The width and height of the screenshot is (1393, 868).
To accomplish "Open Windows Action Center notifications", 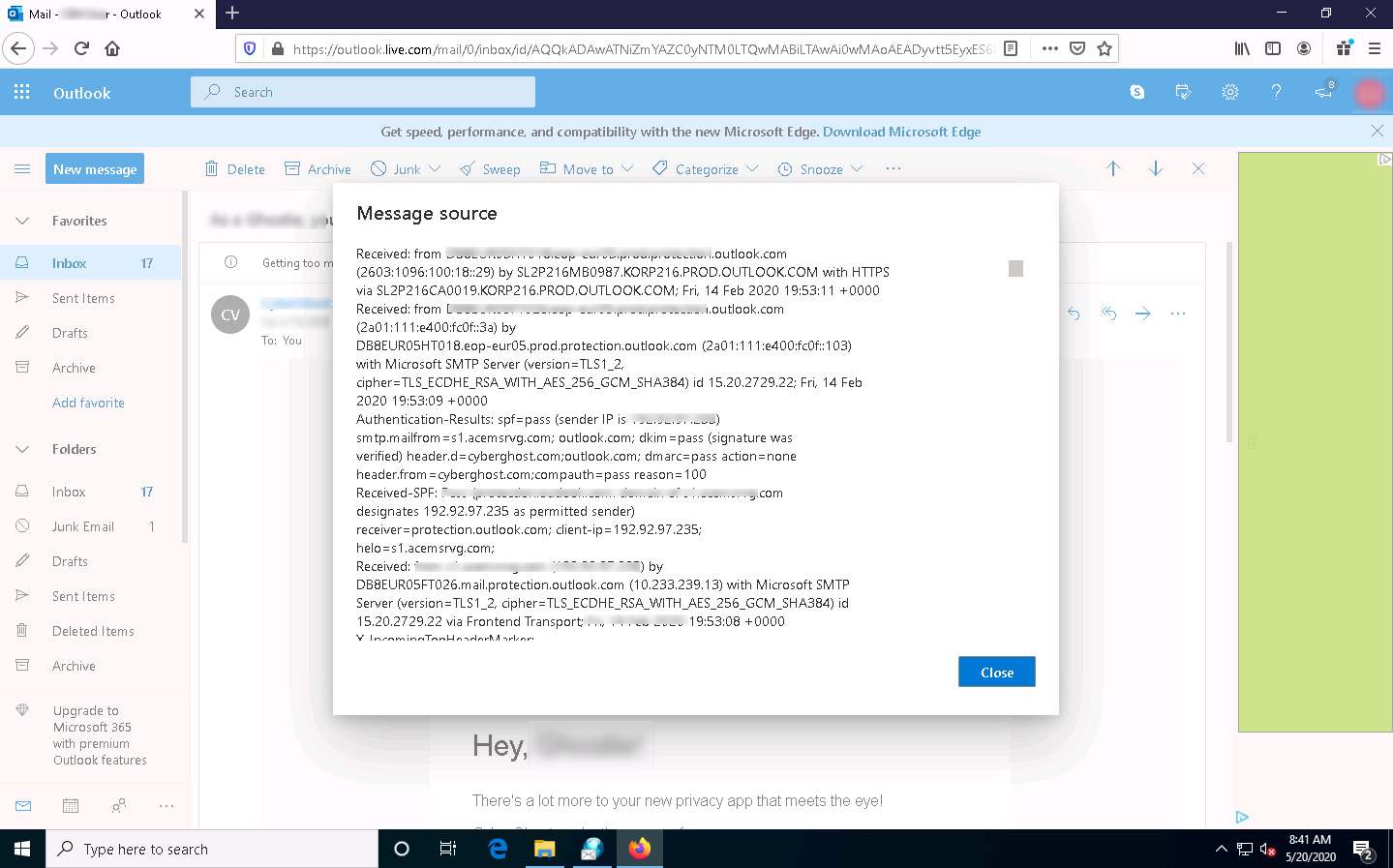I will pos(1364,850).
